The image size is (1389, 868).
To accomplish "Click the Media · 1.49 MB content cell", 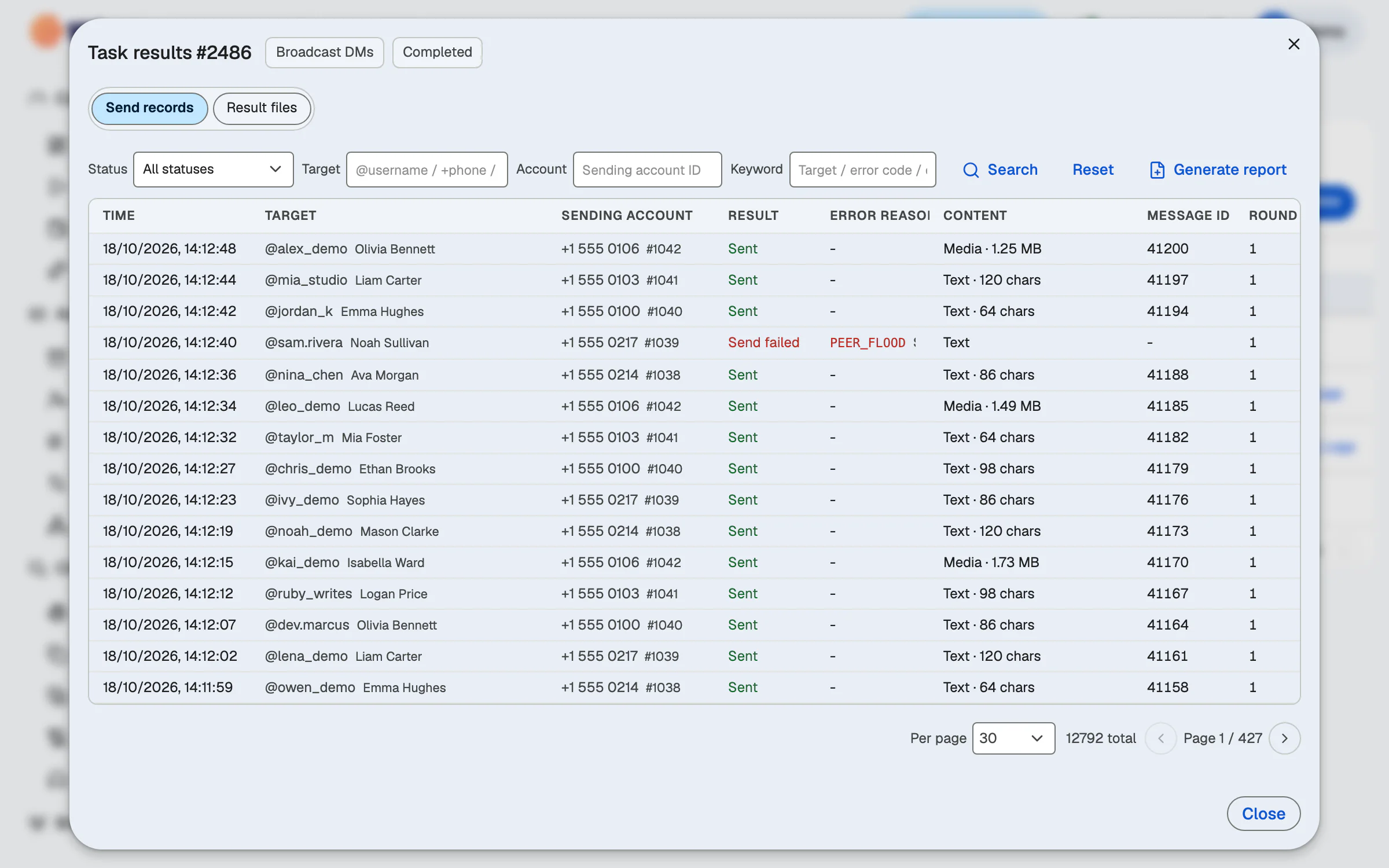I will [x=991, y=406].
